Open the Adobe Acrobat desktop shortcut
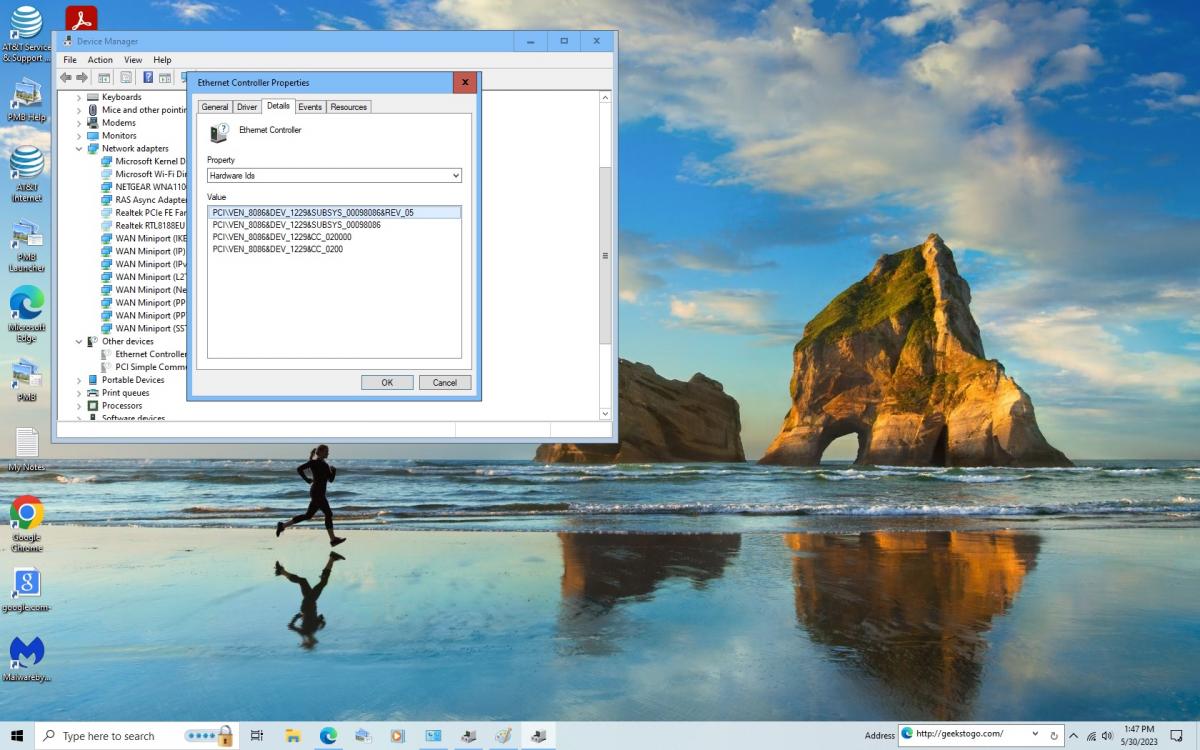Image resolution: width=1200 pixels, height=750 pixels. coord(81,19)
